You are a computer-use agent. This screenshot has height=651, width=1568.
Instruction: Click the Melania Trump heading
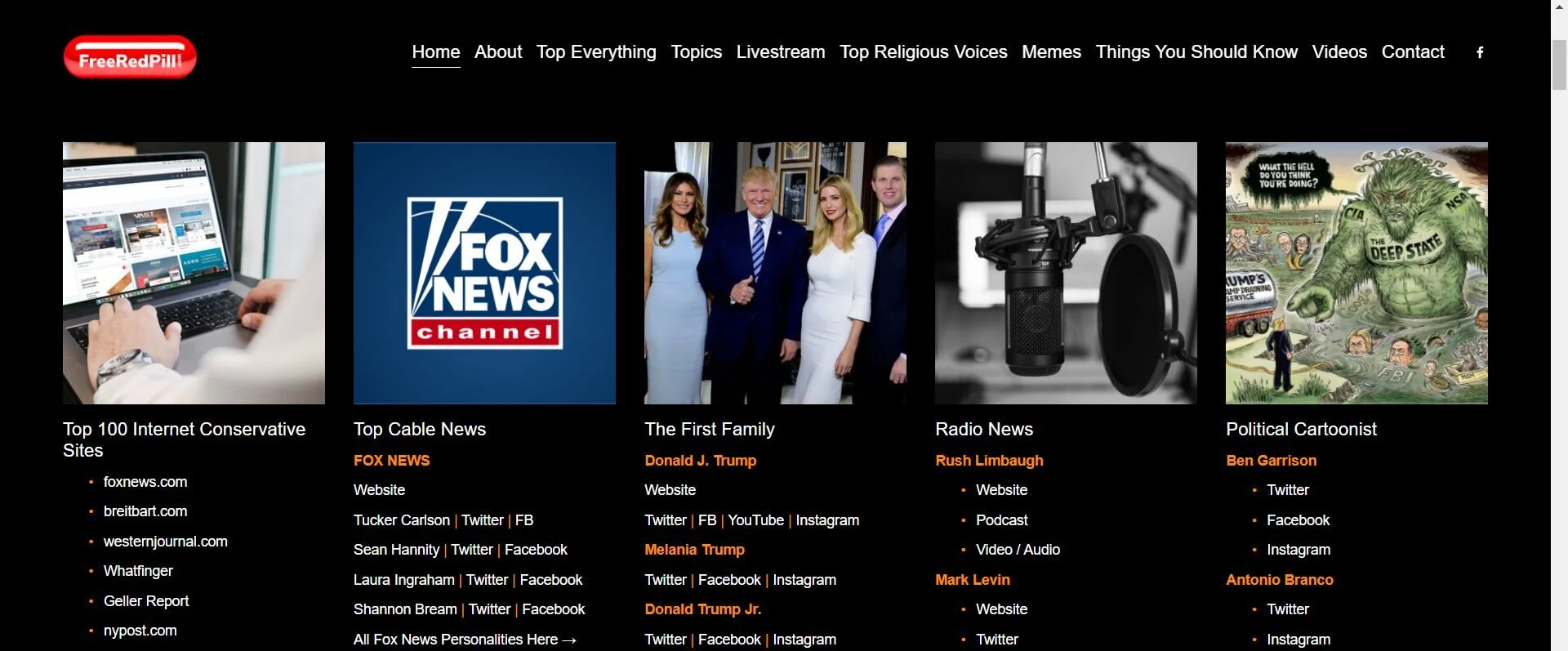pos(694,550)
